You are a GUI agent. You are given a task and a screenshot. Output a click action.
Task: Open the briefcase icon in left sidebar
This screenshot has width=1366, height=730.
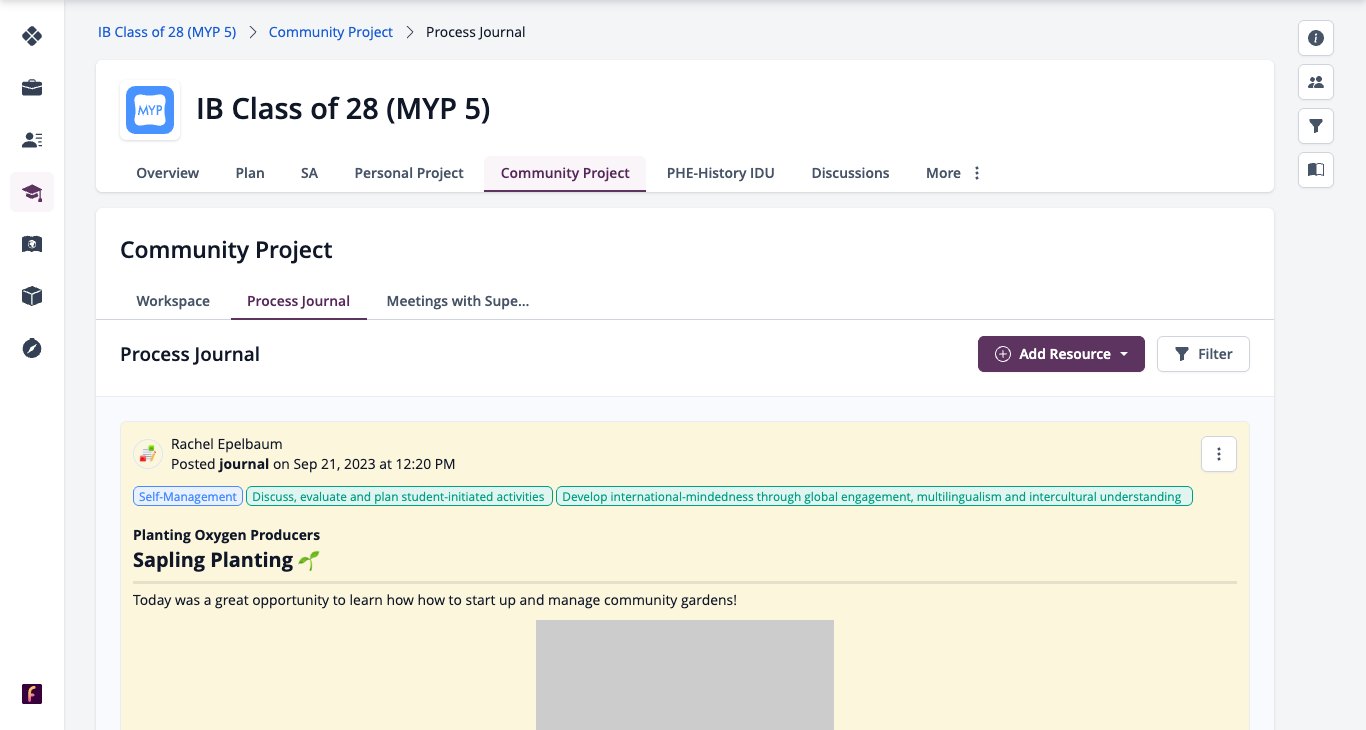point(32,88)
